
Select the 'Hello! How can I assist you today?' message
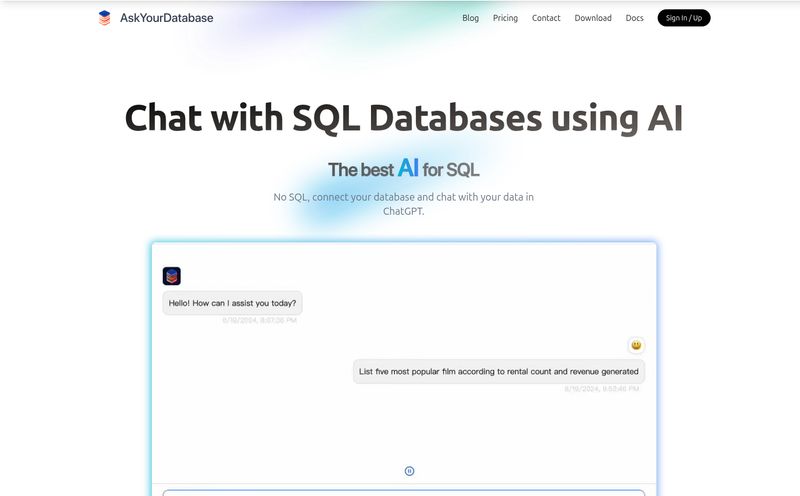[232, 303]
